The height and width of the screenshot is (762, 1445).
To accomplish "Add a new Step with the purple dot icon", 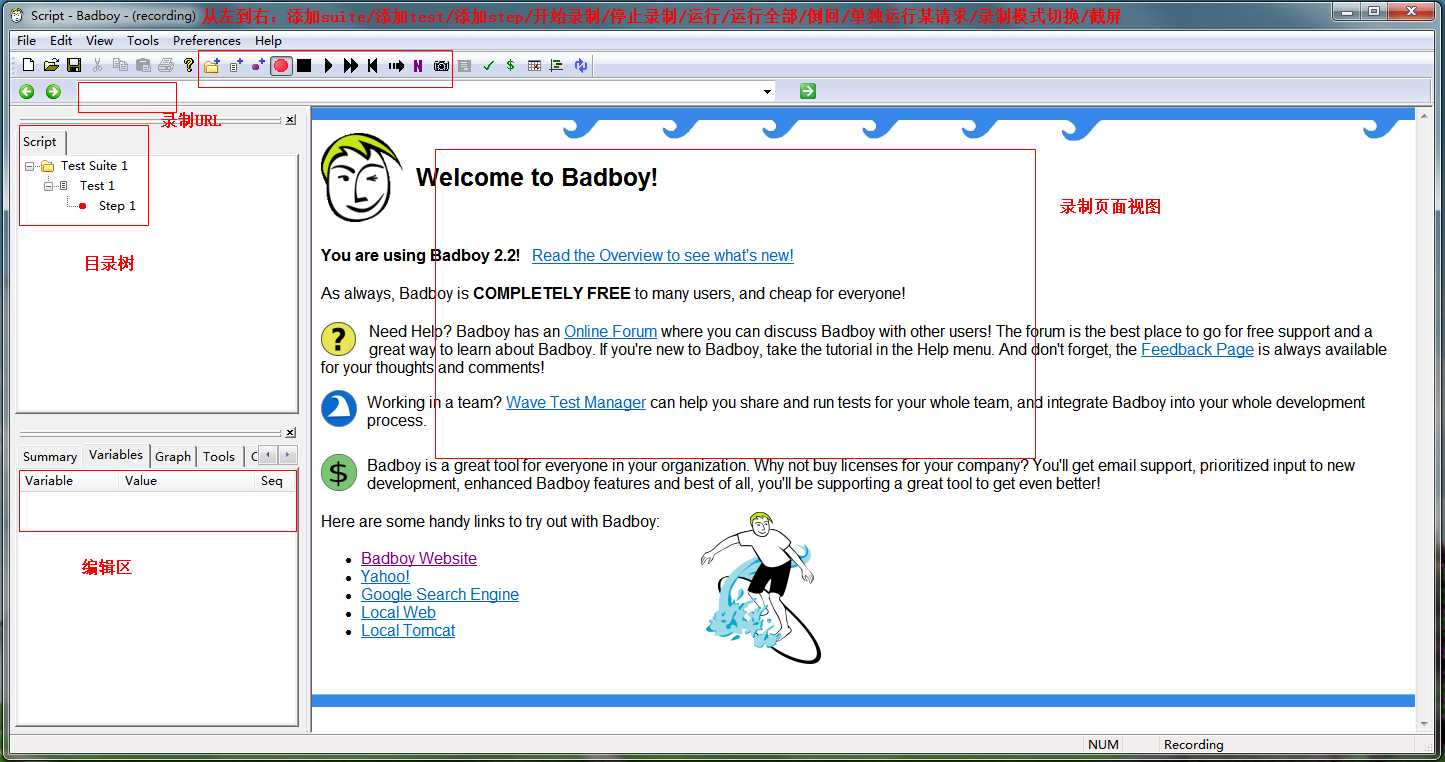I will click(259, 65).
